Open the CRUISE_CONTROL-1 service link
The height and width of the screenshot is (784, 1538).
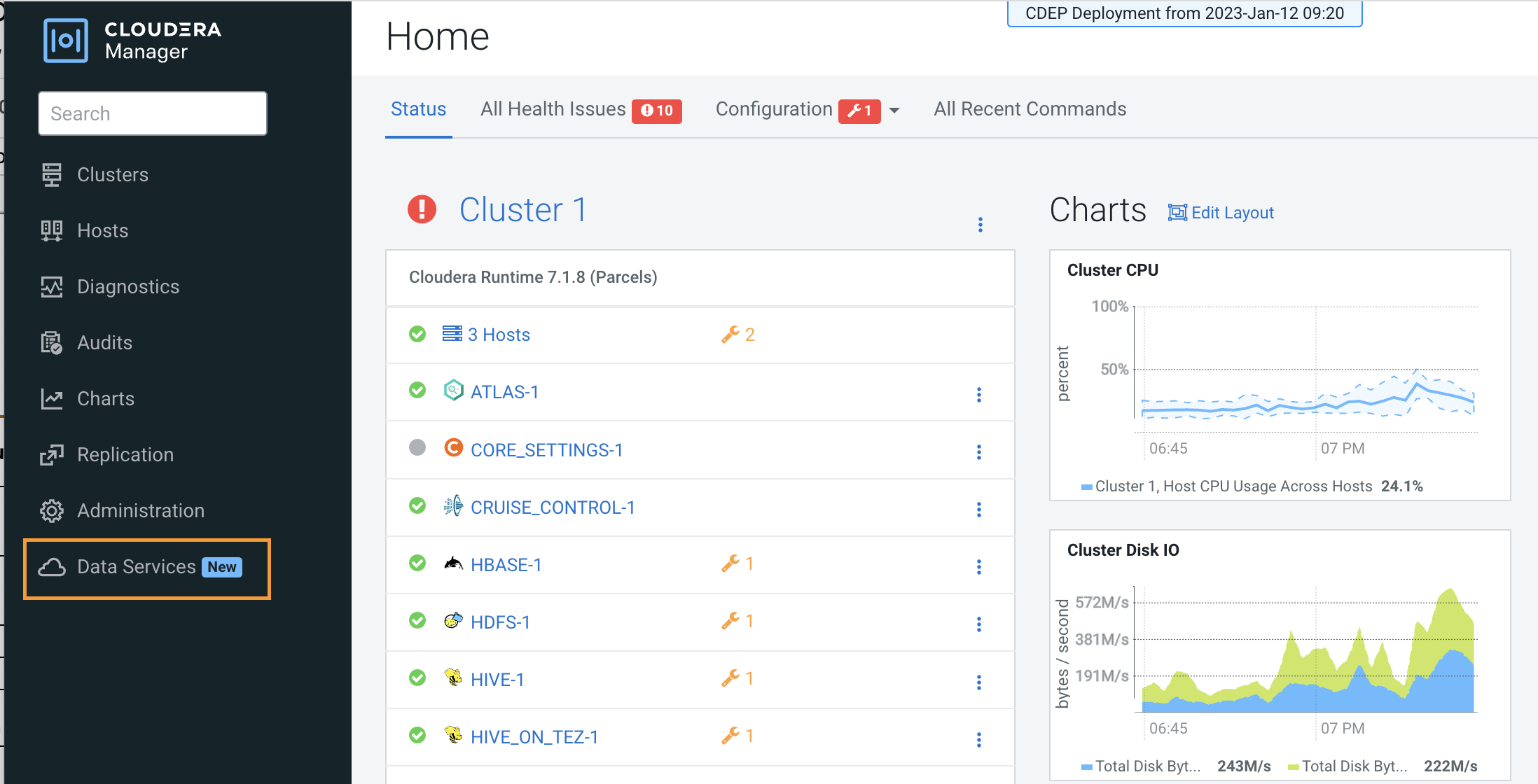[552, 507]
